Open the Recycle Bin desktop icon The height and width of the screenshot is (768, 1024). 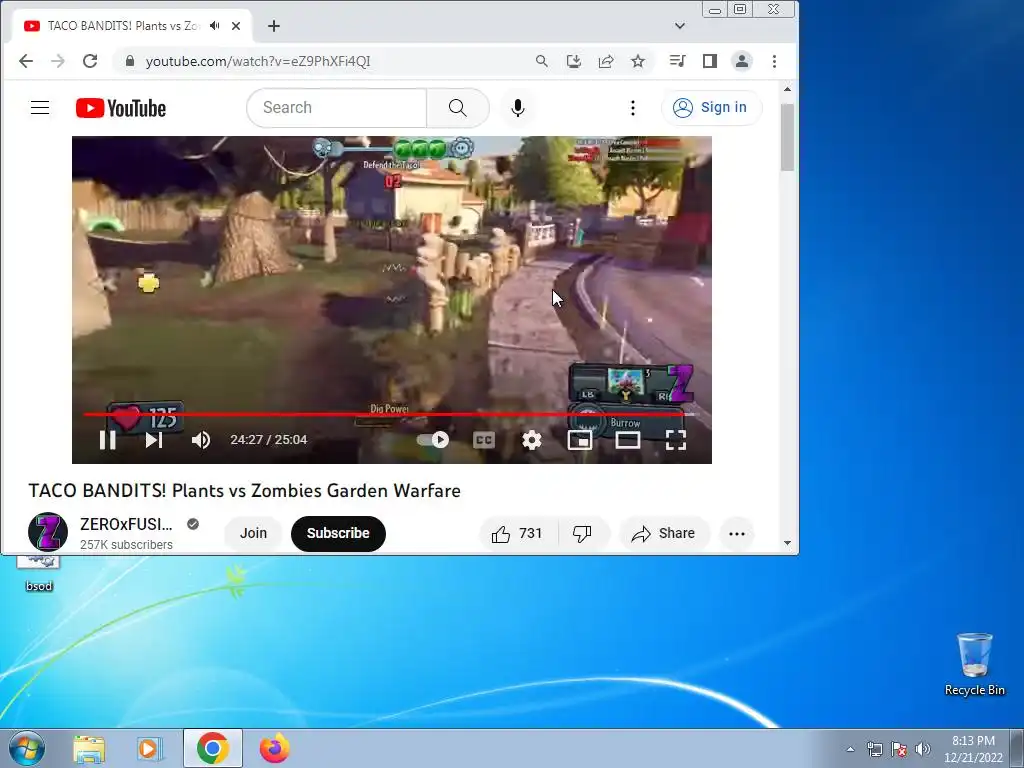click(975, 664)
